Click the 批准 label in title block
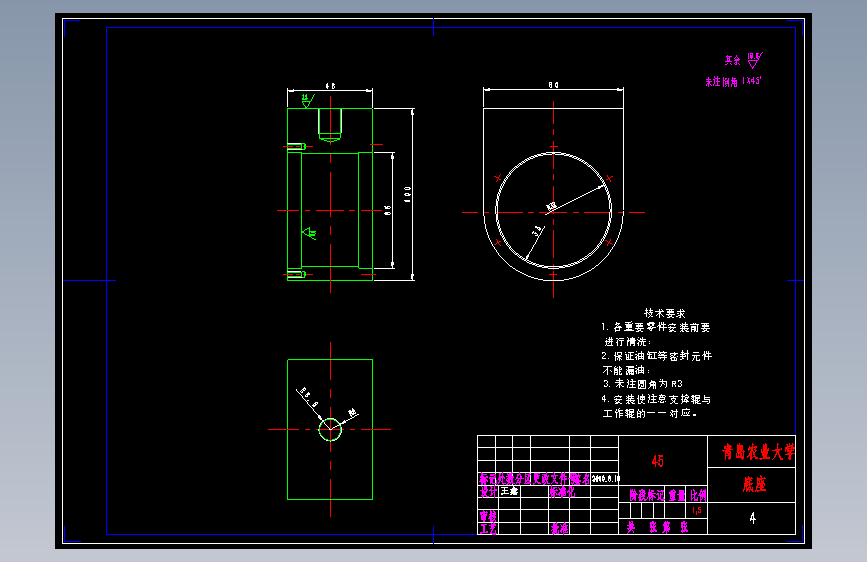The height and width of the screenshot is (562, 867). (559, 529)
